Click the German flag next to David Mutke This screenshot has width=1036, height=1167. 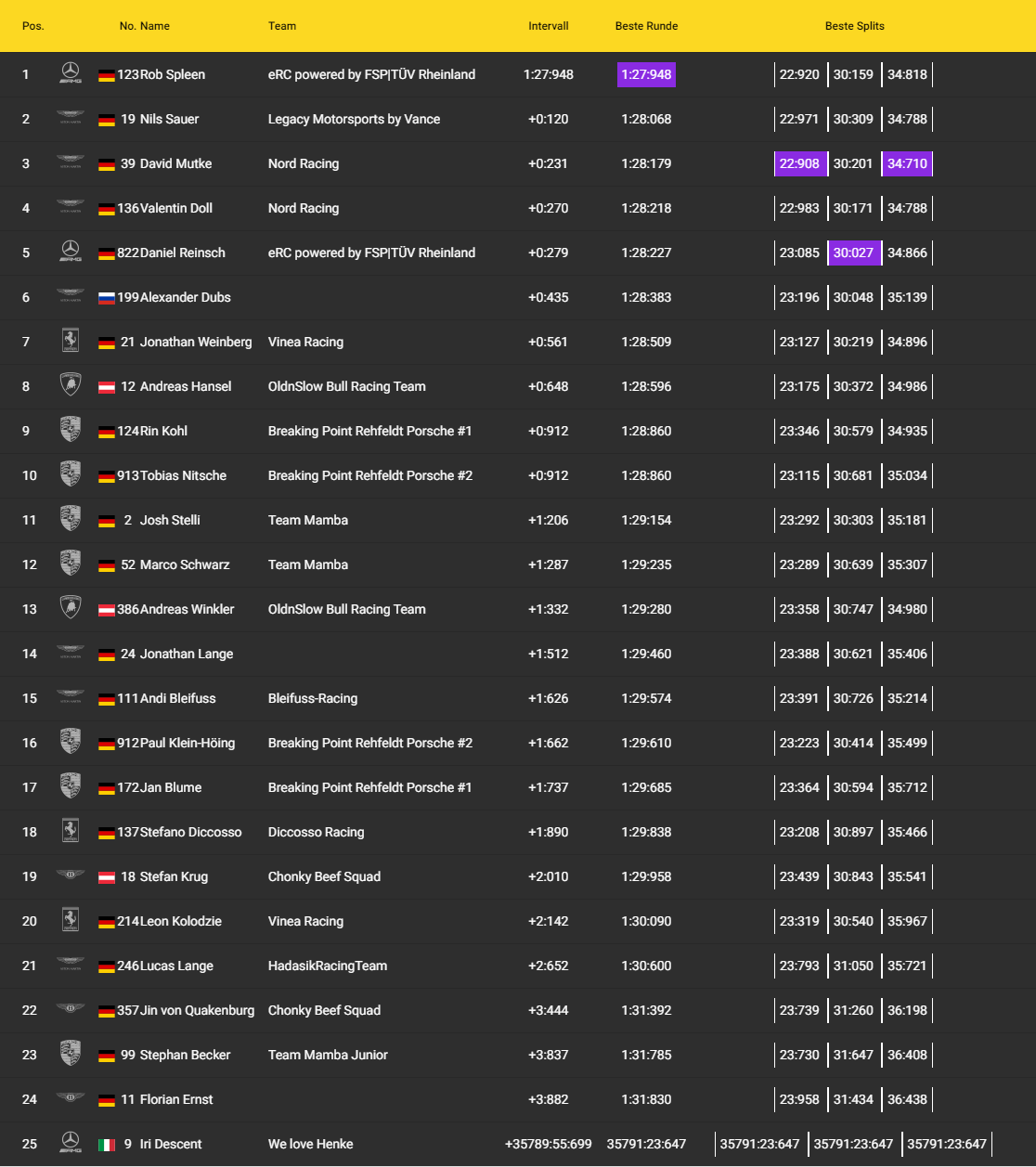[107, 164]
